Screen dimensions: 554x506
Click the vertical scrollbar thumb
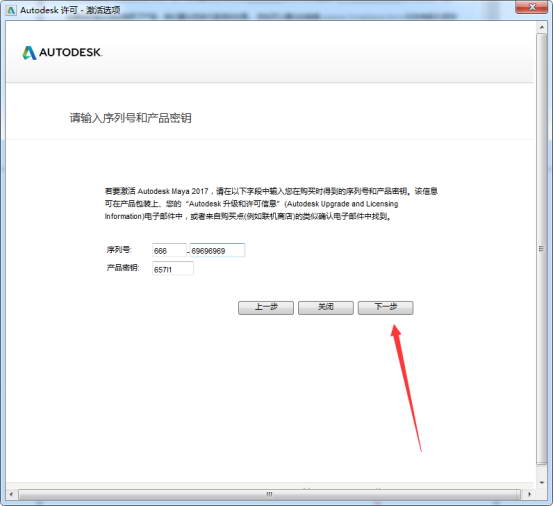point(541,249)
